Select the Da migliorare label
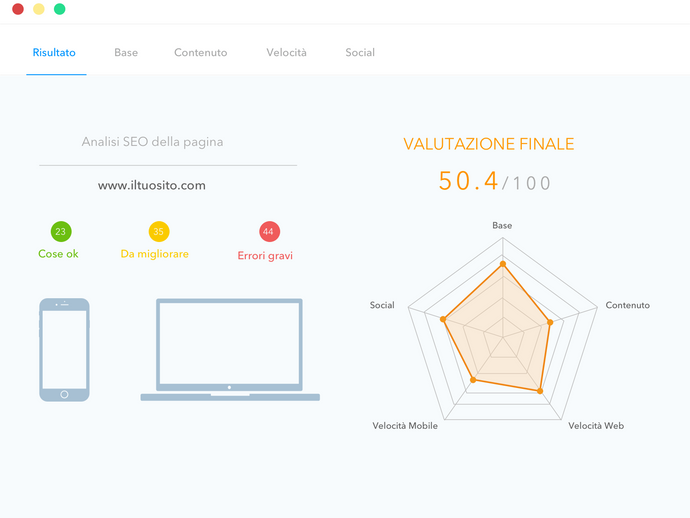Viewport: 690px width, 518px height. click(x=154, y=254)
